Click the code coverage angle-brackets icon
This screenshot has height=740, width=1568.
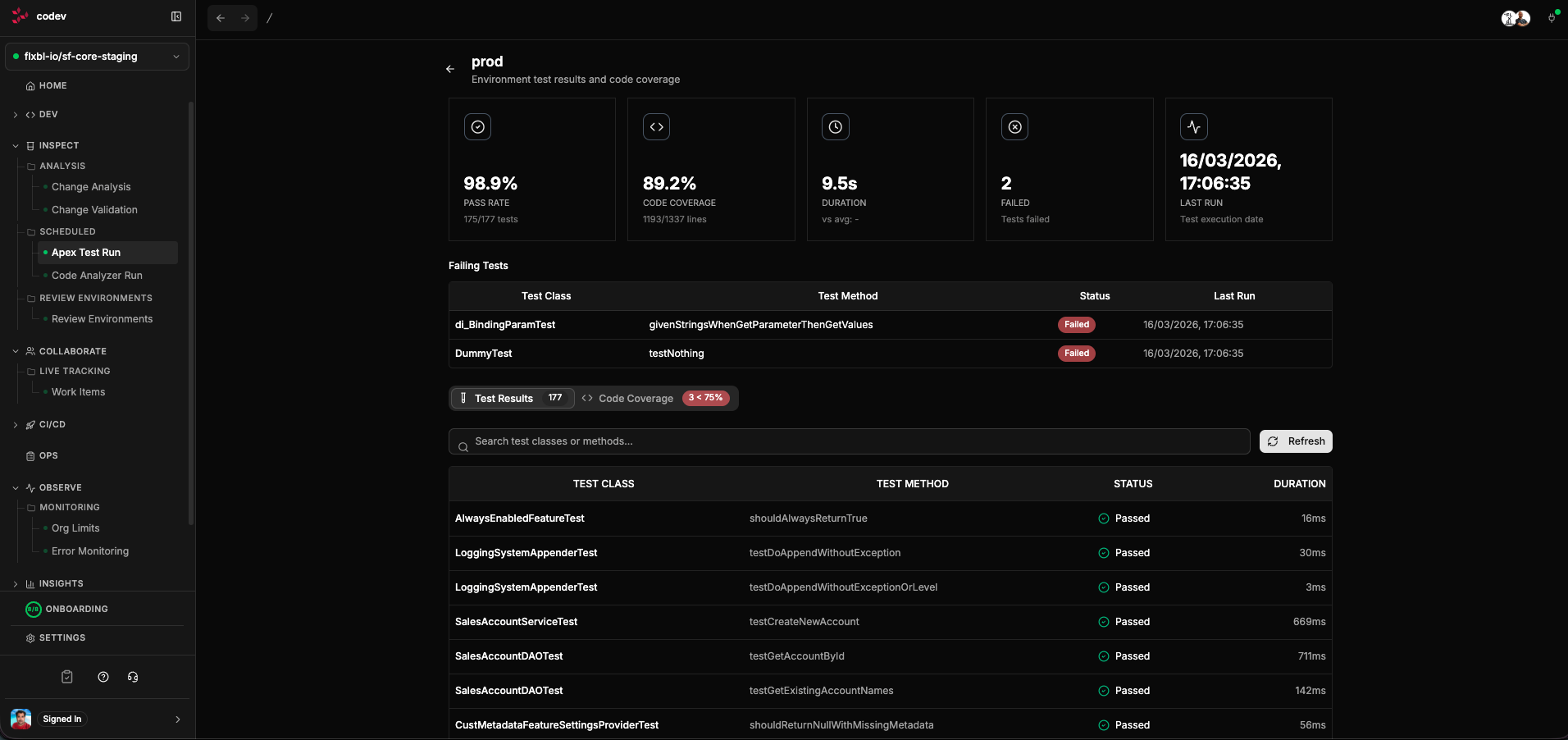[656, 126]
